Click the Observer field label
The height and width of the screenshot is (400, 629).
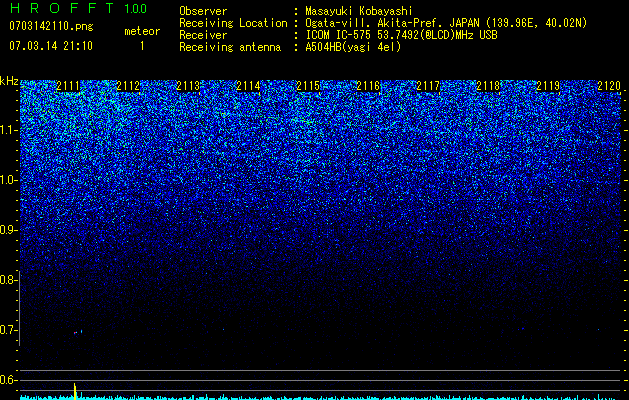coord(203,11)
